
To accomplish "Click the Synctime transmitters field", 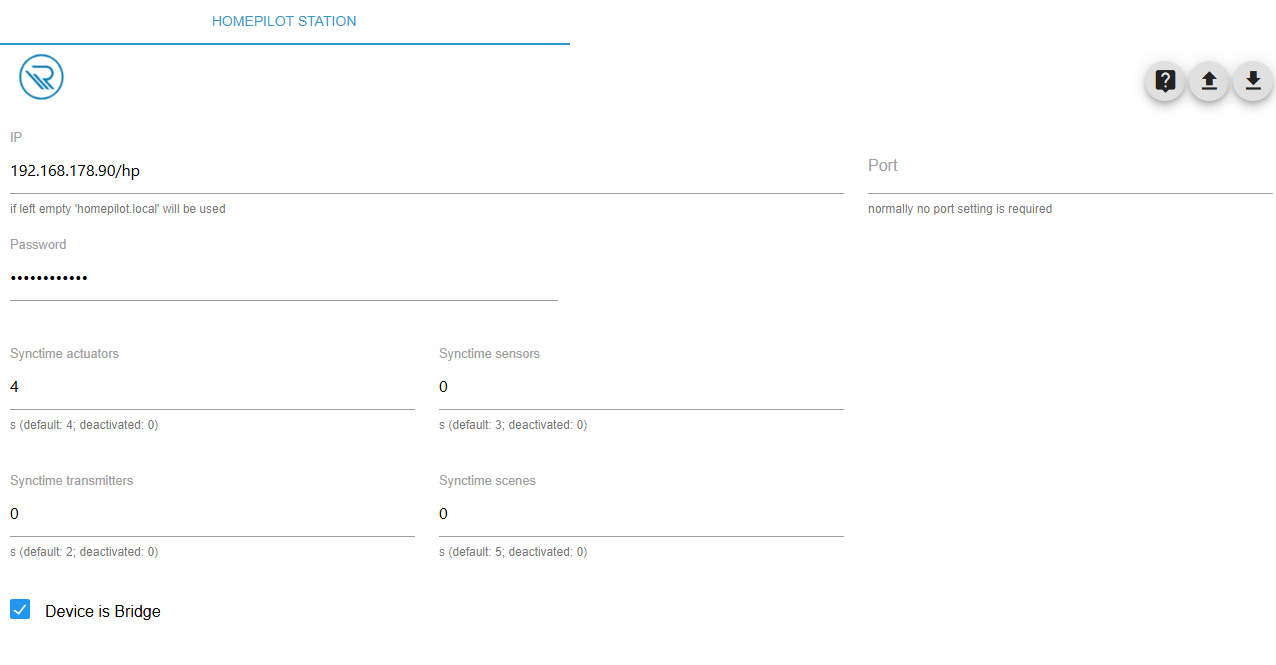I will (212, 514).
